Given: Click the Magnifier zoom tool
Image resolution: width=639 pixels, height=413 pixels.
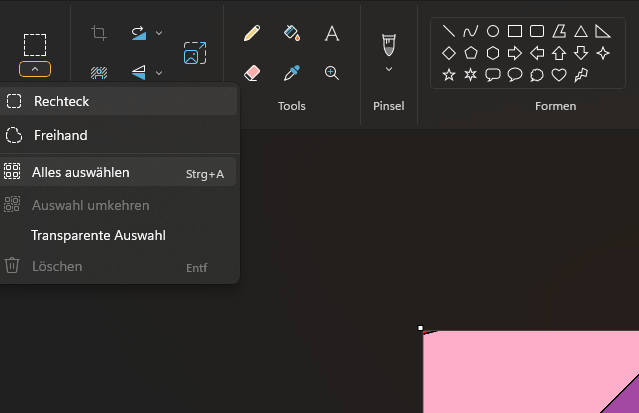Looking at the screenshot, I should pyautogui.click(x=332, y=73).
